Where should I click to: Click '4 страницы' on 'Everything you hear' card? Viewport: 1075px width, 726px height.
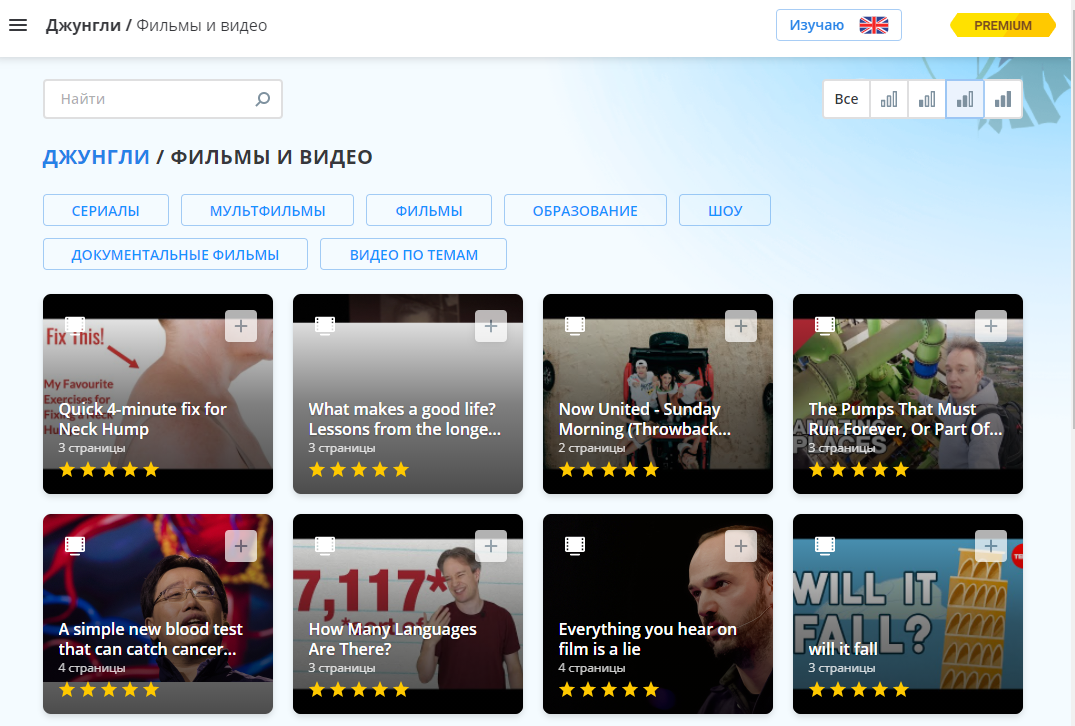[592, 668]
